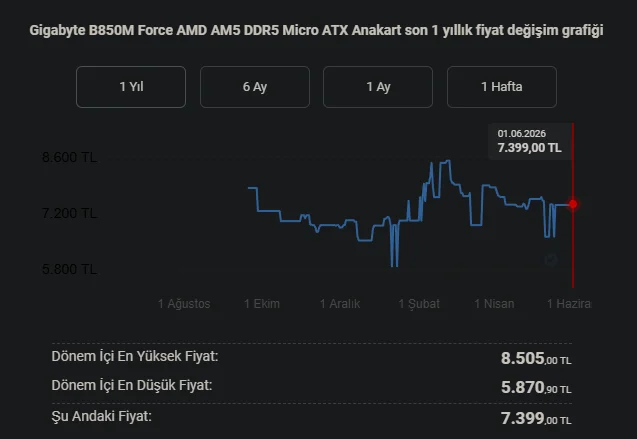The width and height of the screenshot is (637, 439).
Task: Click the faint circular icon below the line
Action: (550, 260)
